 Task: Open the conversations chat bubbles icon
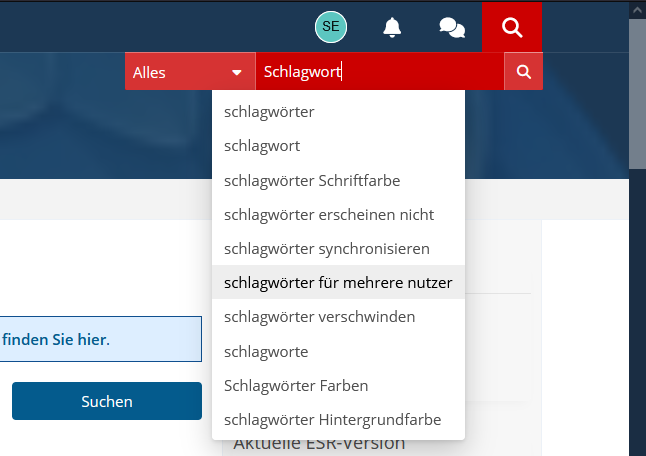click(452, 27)
